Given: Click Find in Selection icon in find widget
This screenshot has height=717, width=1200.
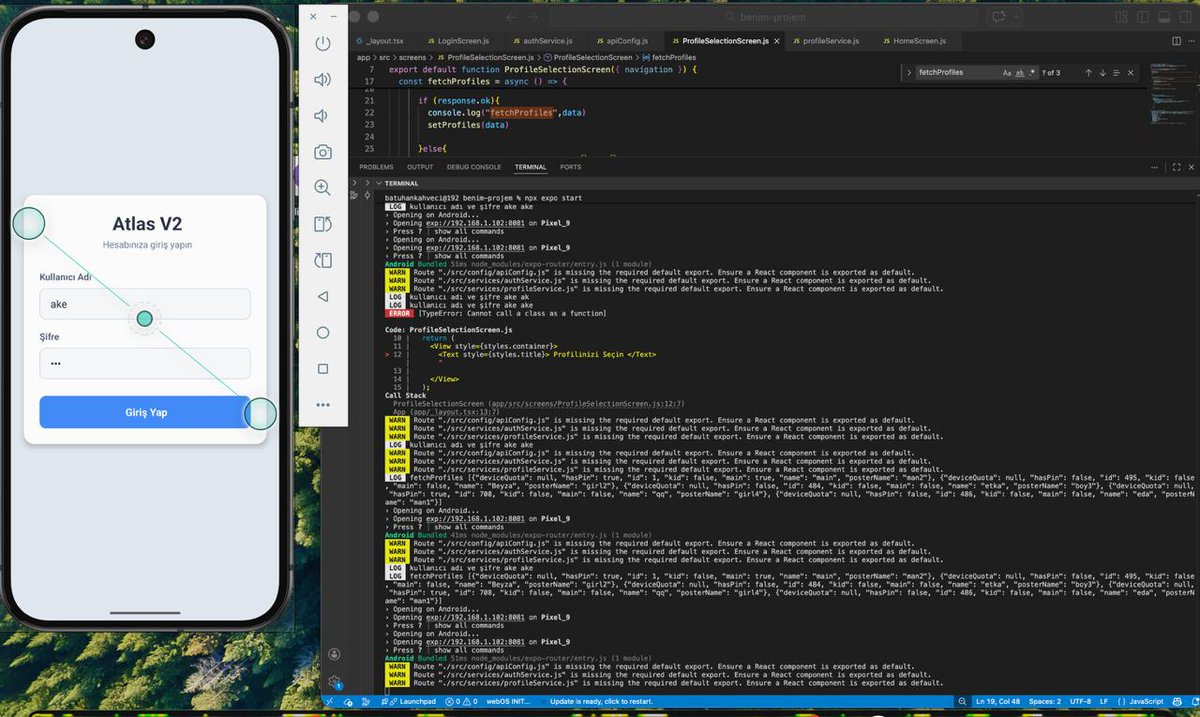Looking at the screenshot, I should click(1116, 73).
